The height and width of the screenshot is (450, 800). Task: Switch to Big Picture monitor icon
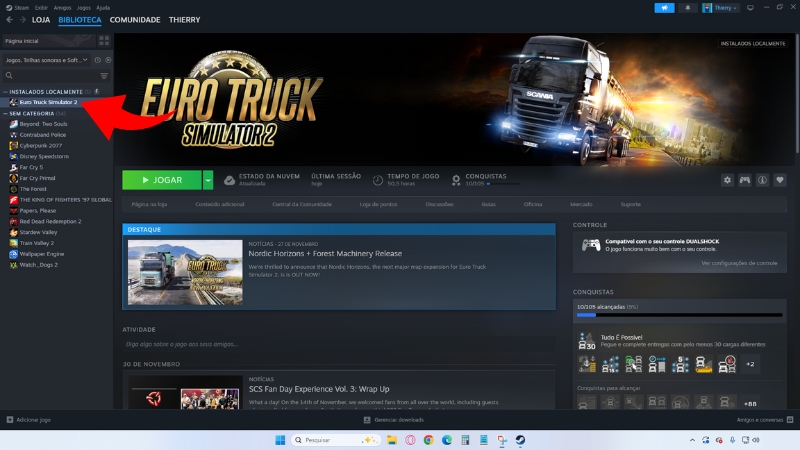click(x=750, y=8)
